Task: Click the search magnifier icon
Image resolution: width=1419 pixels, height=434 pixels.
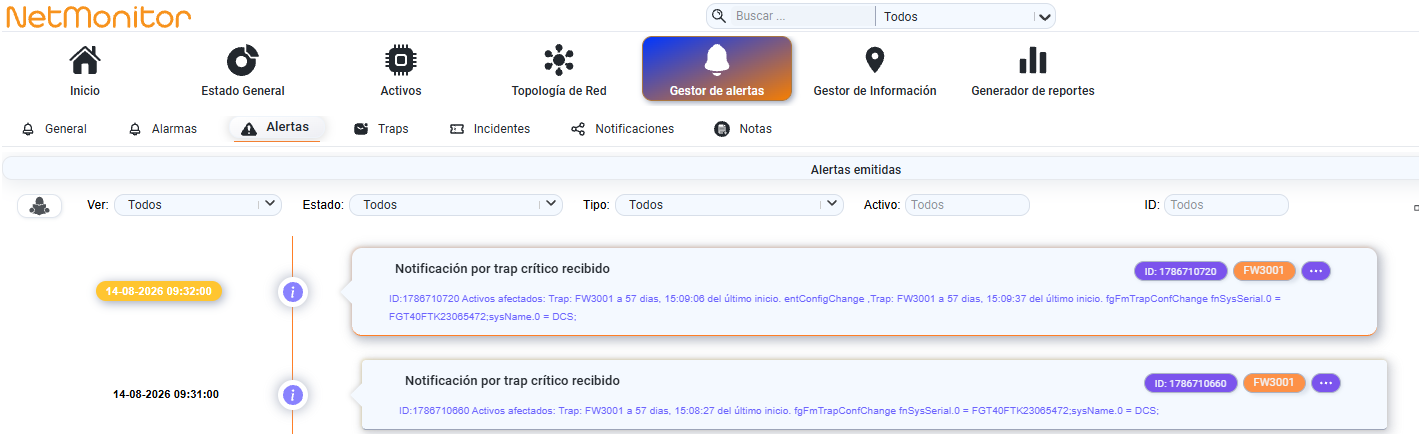Action: [718, 16]
